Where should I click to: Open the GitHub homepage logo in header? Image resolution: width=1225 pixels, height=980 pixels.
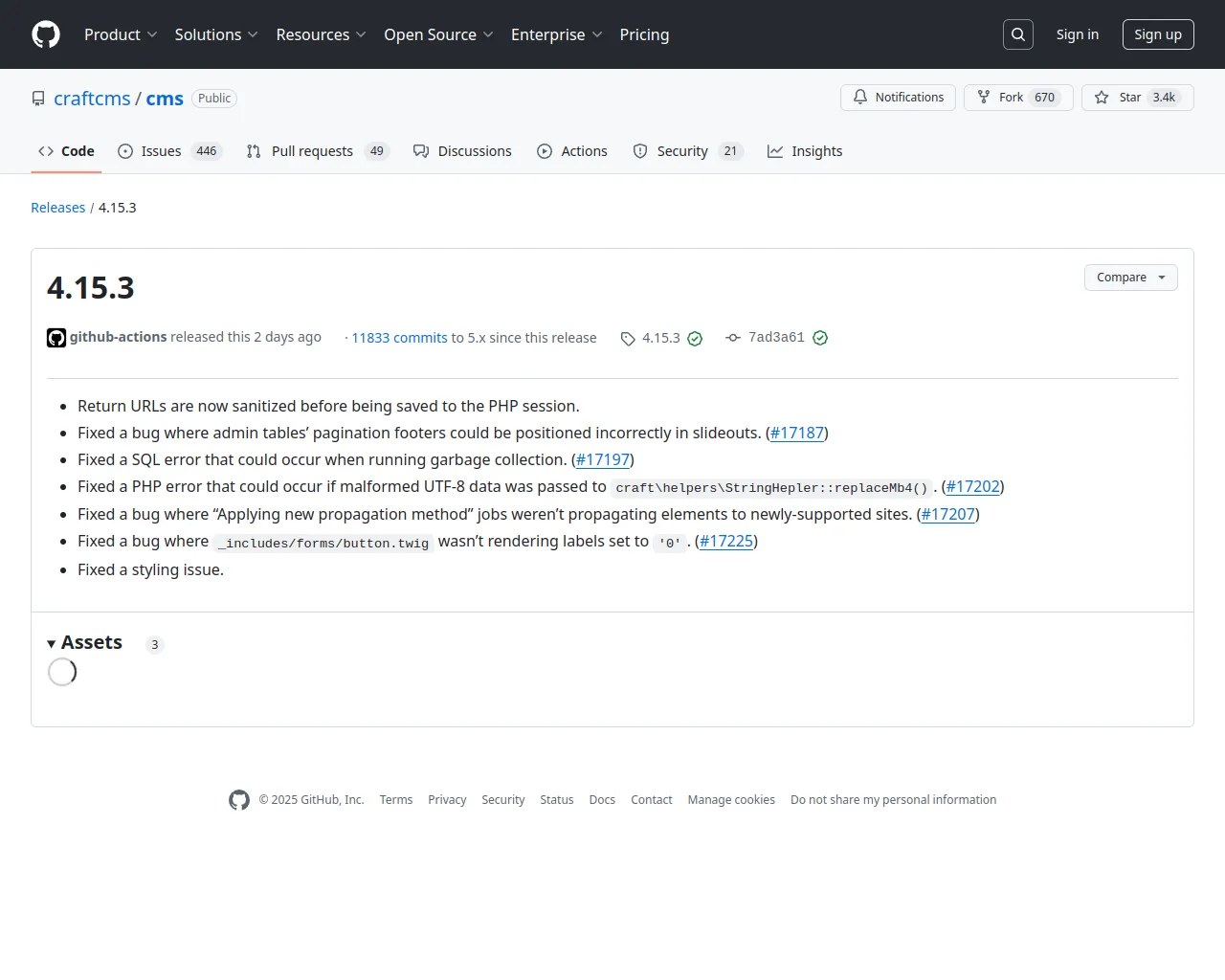46,34
